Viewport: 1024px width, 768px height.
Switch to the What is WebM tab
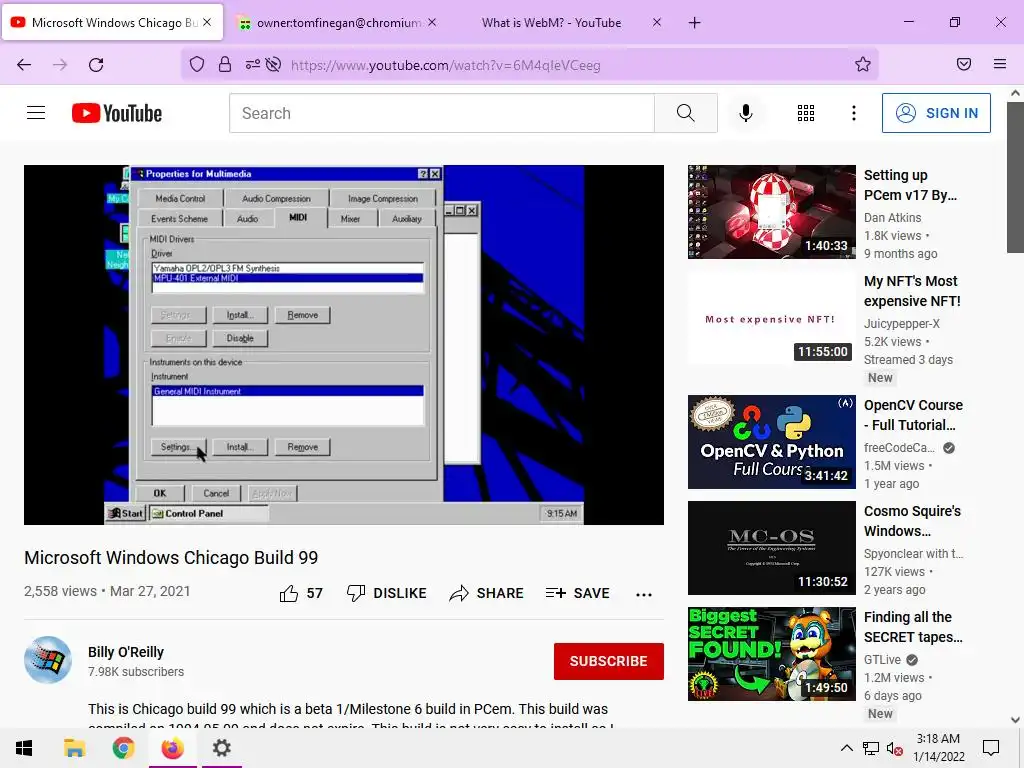551,23
